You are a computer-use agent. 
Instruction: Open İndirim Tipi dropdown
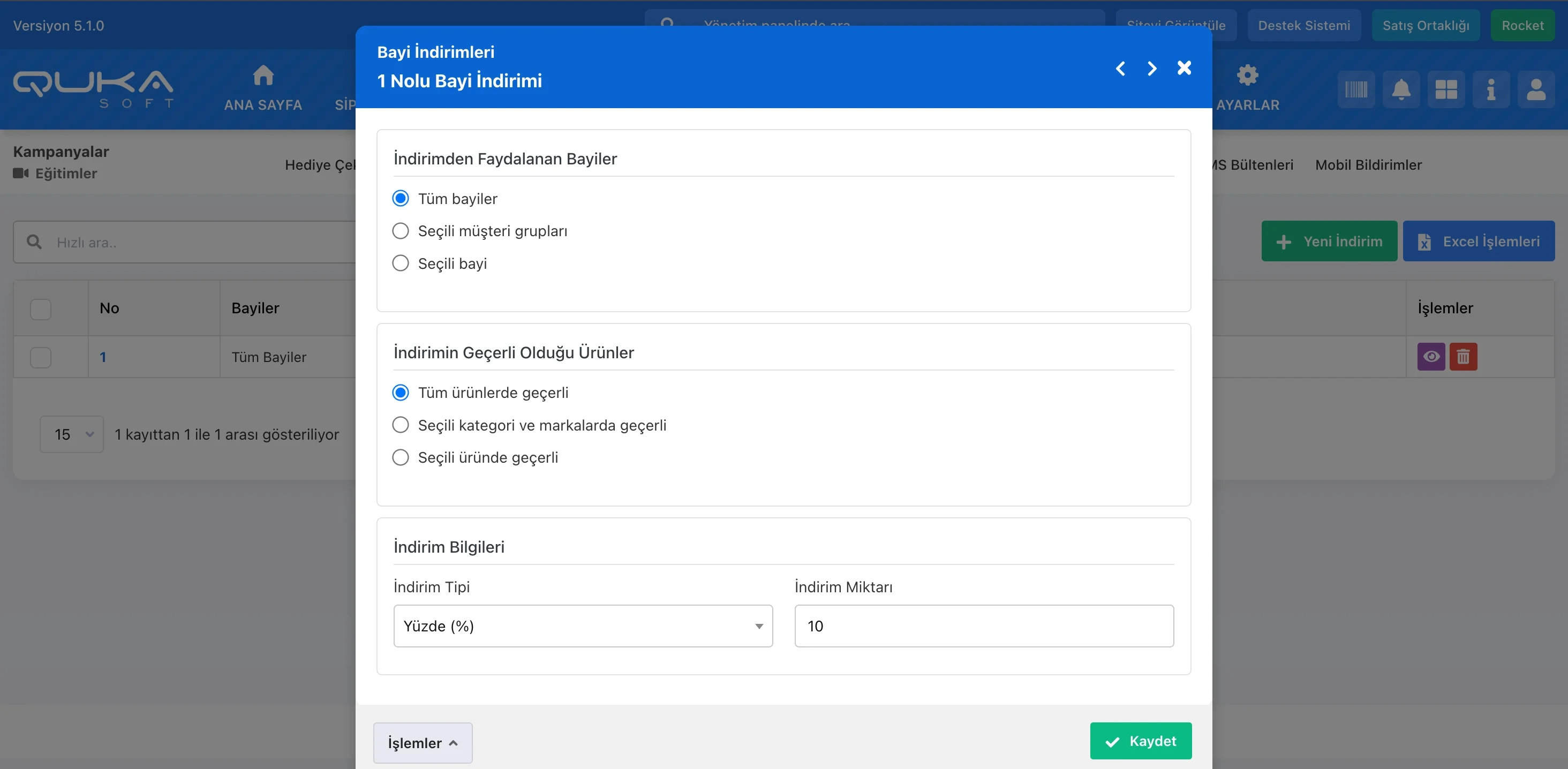583,626
